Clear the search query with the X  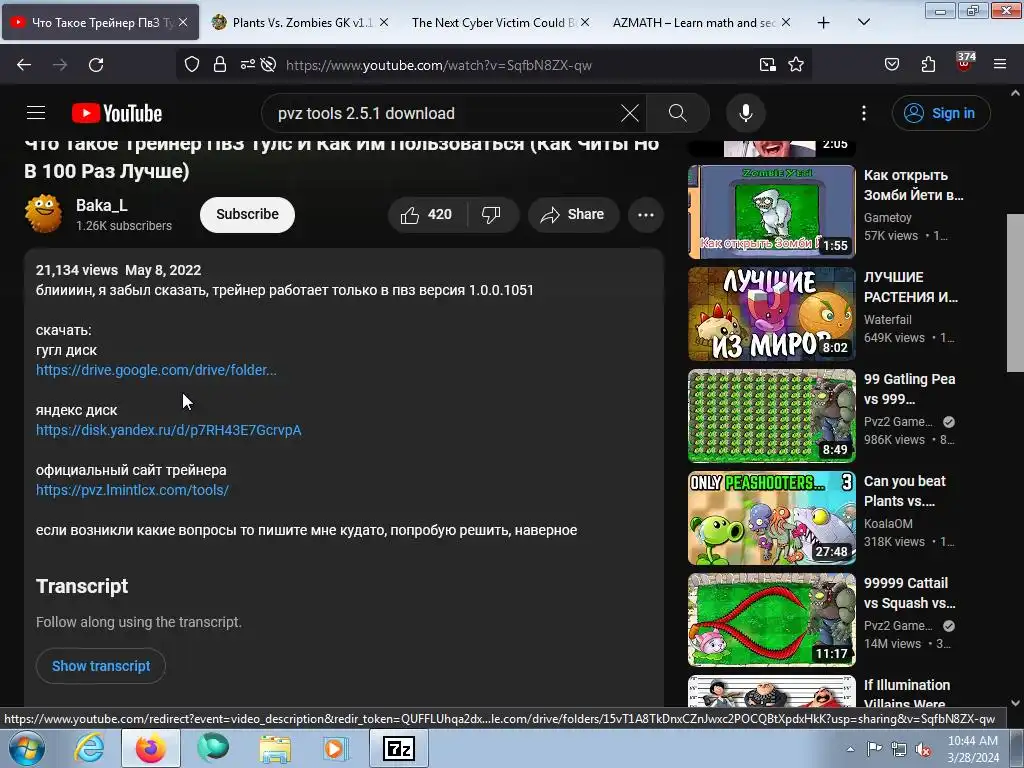point(630,113)
